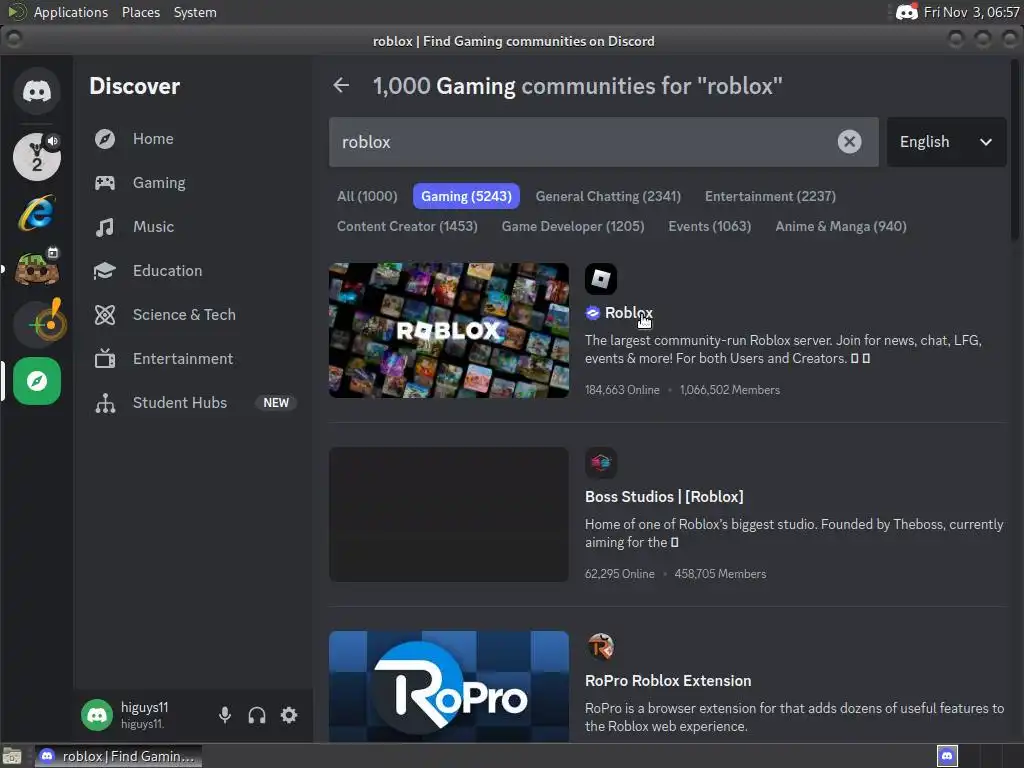
Task: Select Game Developer (1205) filter
Action: 573,227
